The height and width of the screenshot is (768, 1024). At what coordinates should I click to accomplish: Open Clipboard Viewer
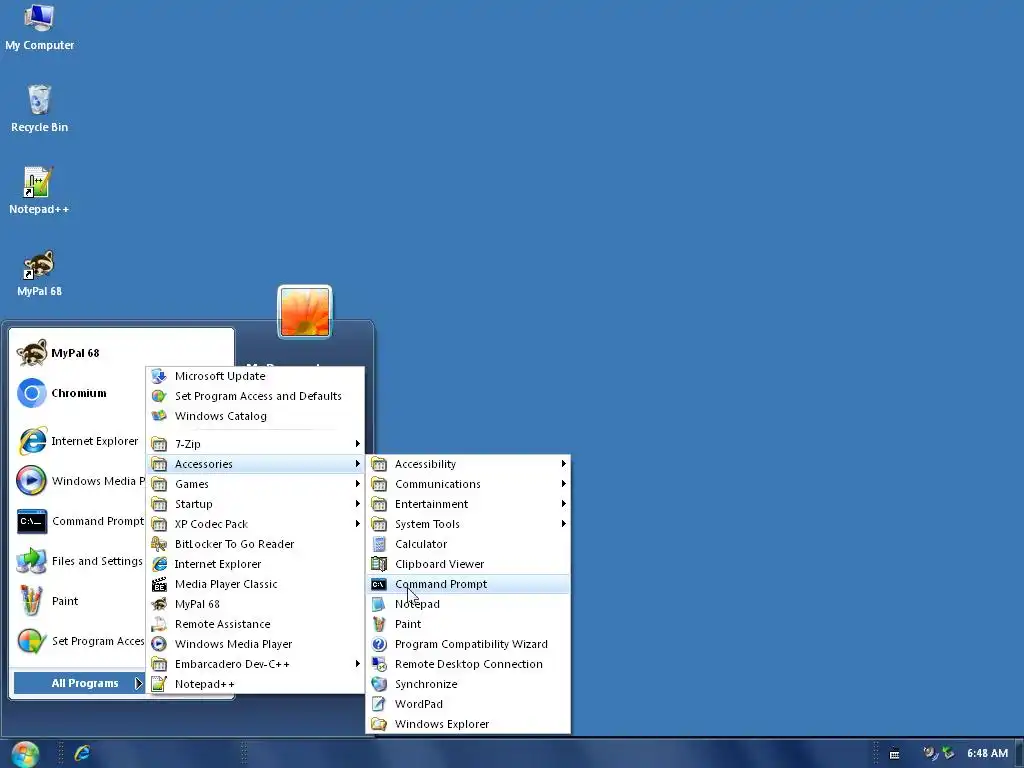click(x=468, y=564)
